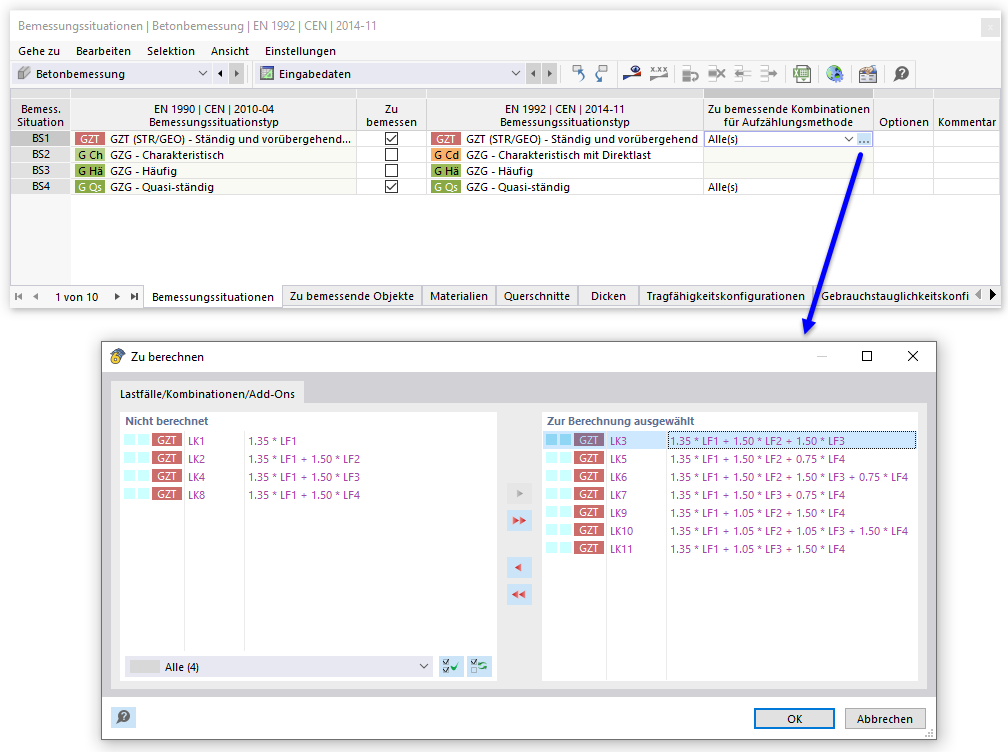Switch to Tragfähigkeitskonfigurationen tab
Viewport: 1008px width, 752px height.
click(x=726, y=296)
